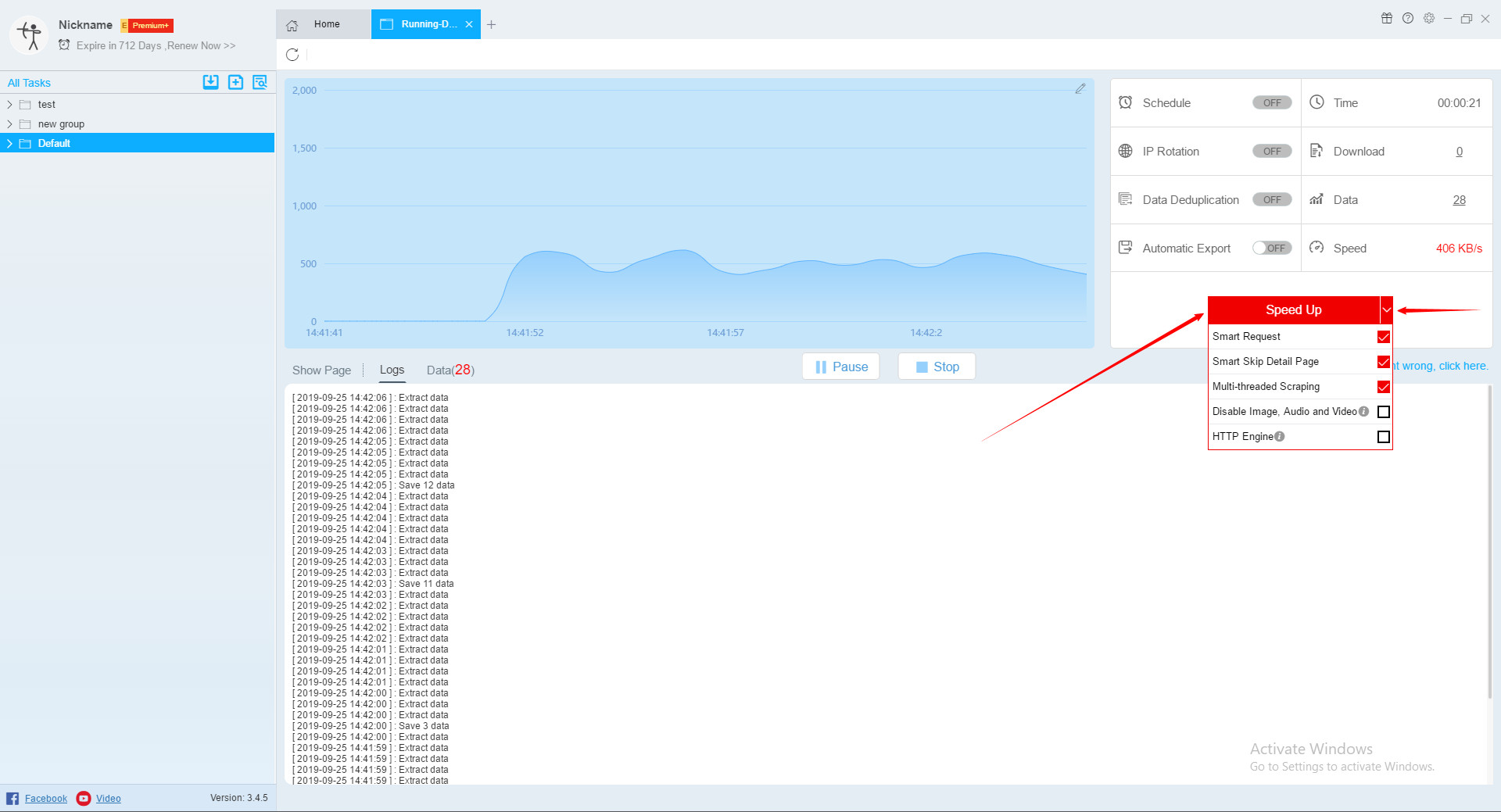
Task: Open help question mark icon
Action: 1408,18
